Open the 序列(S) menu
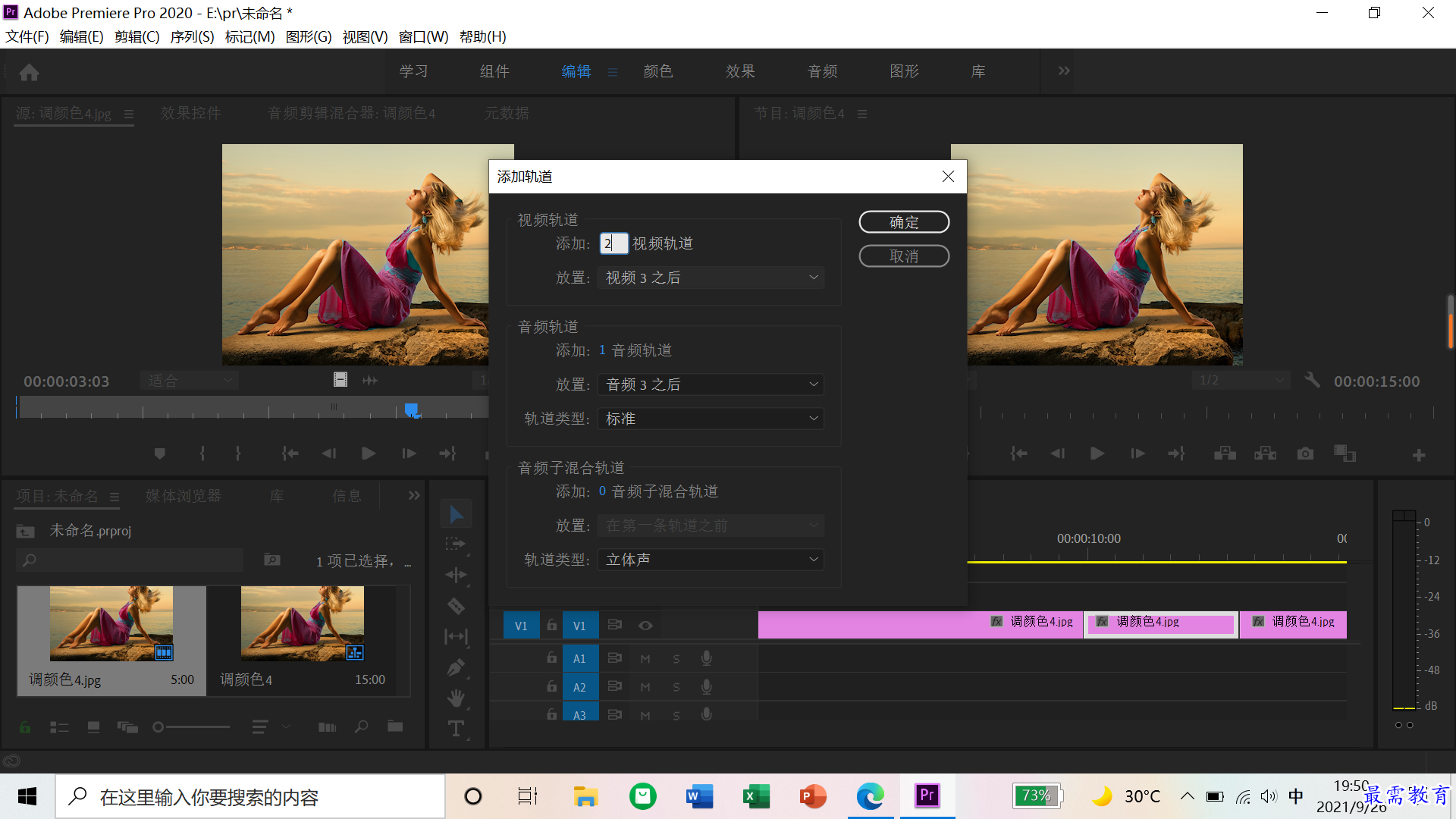Screen dimensions: 1456x819 (x=192, y=36)
